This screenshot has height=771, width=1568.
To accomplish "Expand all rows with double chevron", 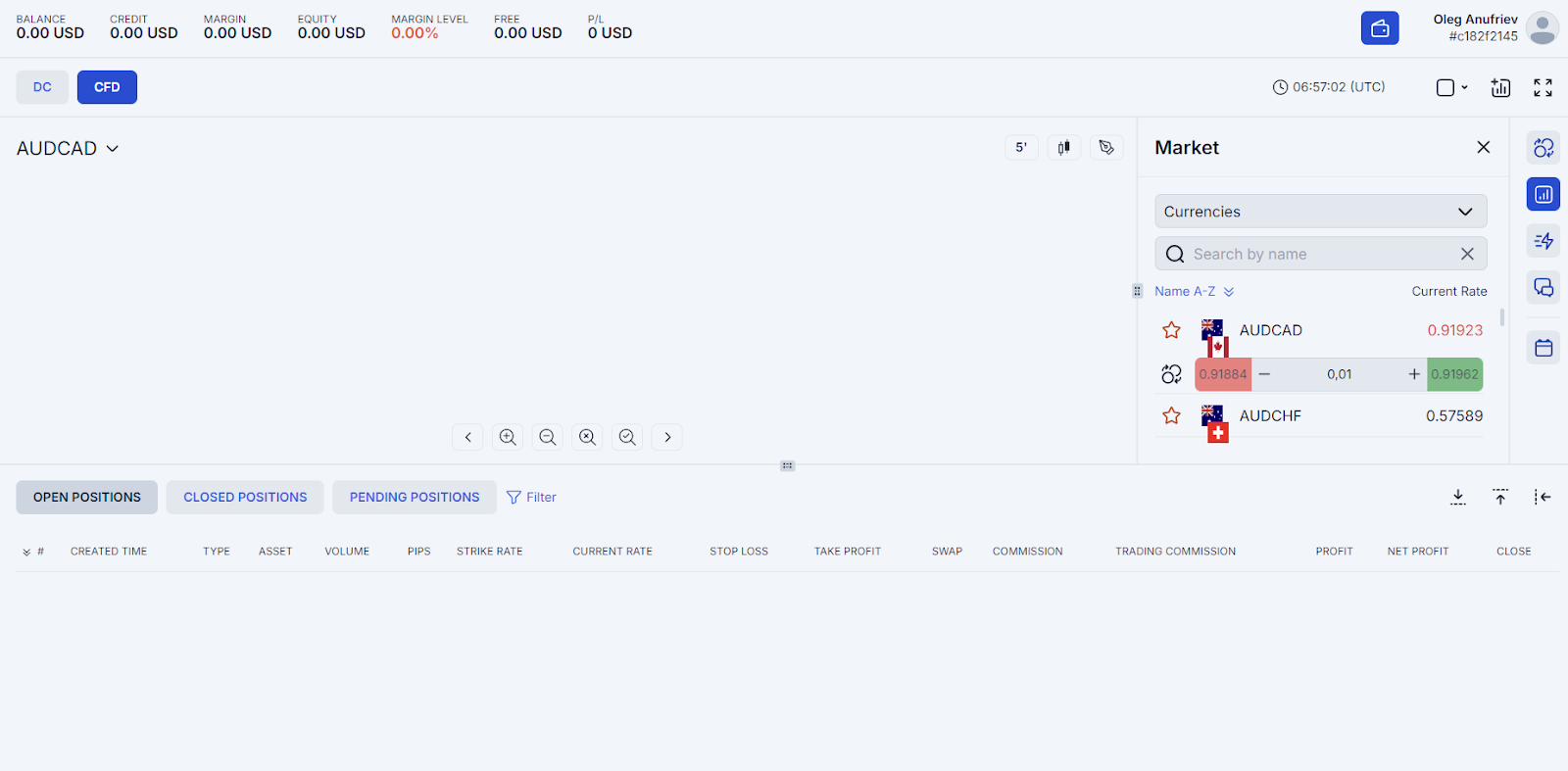I will tap(26, 552).
